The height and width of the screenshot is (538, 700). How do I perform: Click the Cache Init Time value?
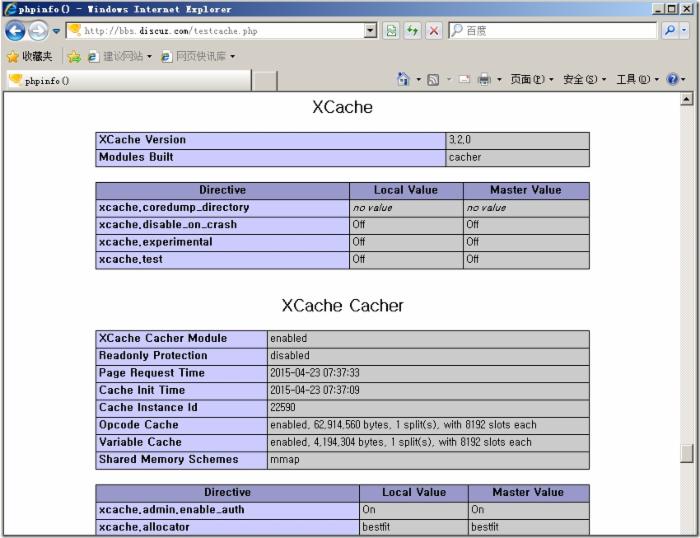click(315, 390)
